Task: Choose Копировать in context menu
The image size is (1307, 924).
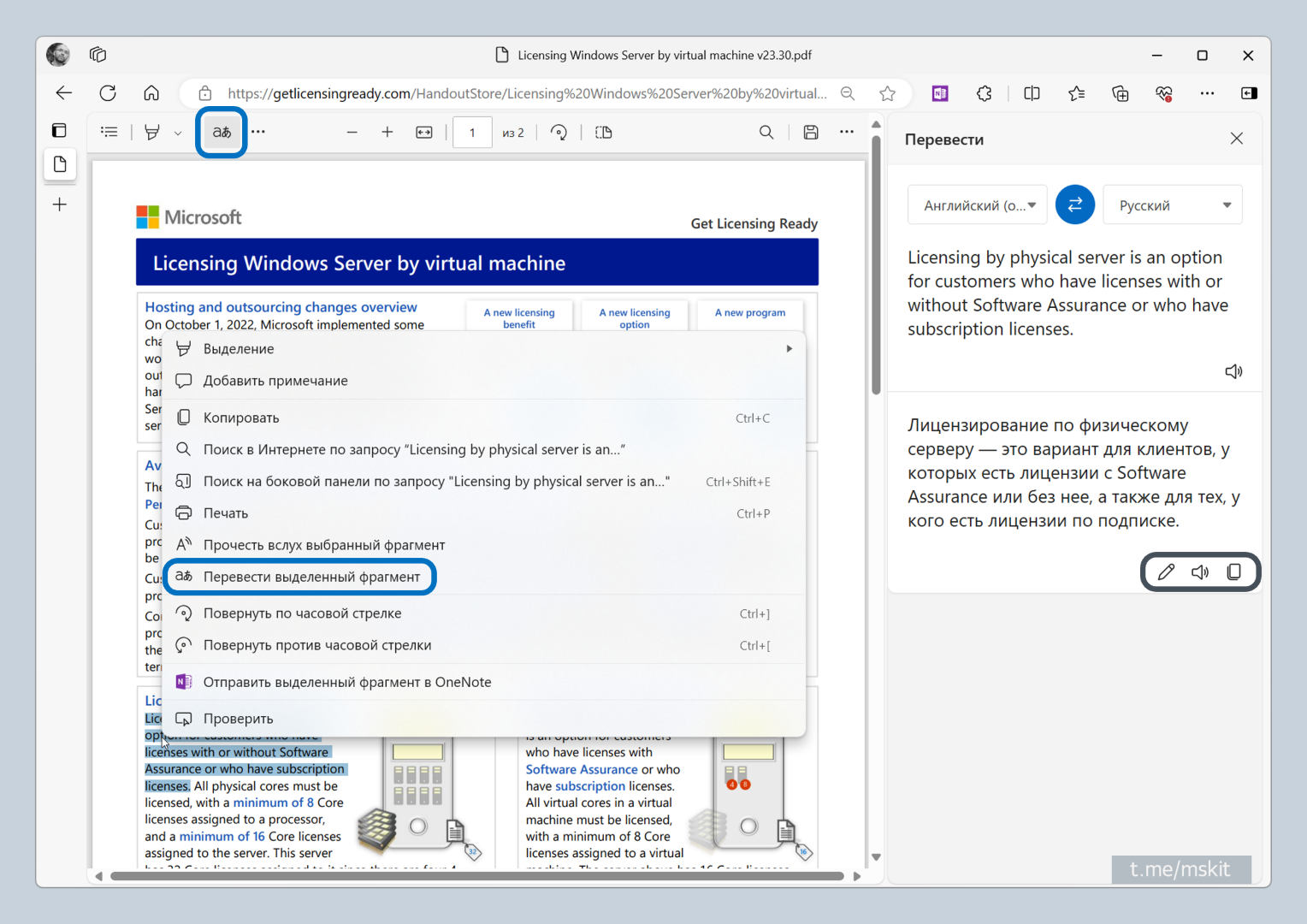Action: click(x=484, y=418)
